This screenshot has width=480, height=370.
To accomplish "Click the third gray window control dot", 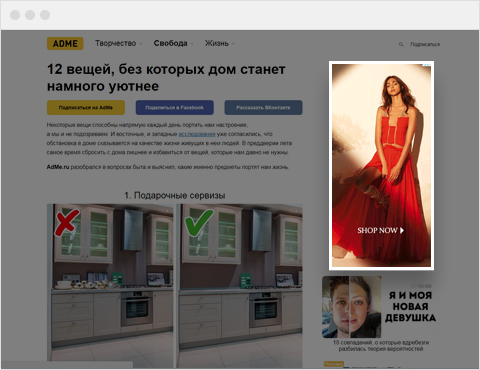I will [x=45, y=15].
